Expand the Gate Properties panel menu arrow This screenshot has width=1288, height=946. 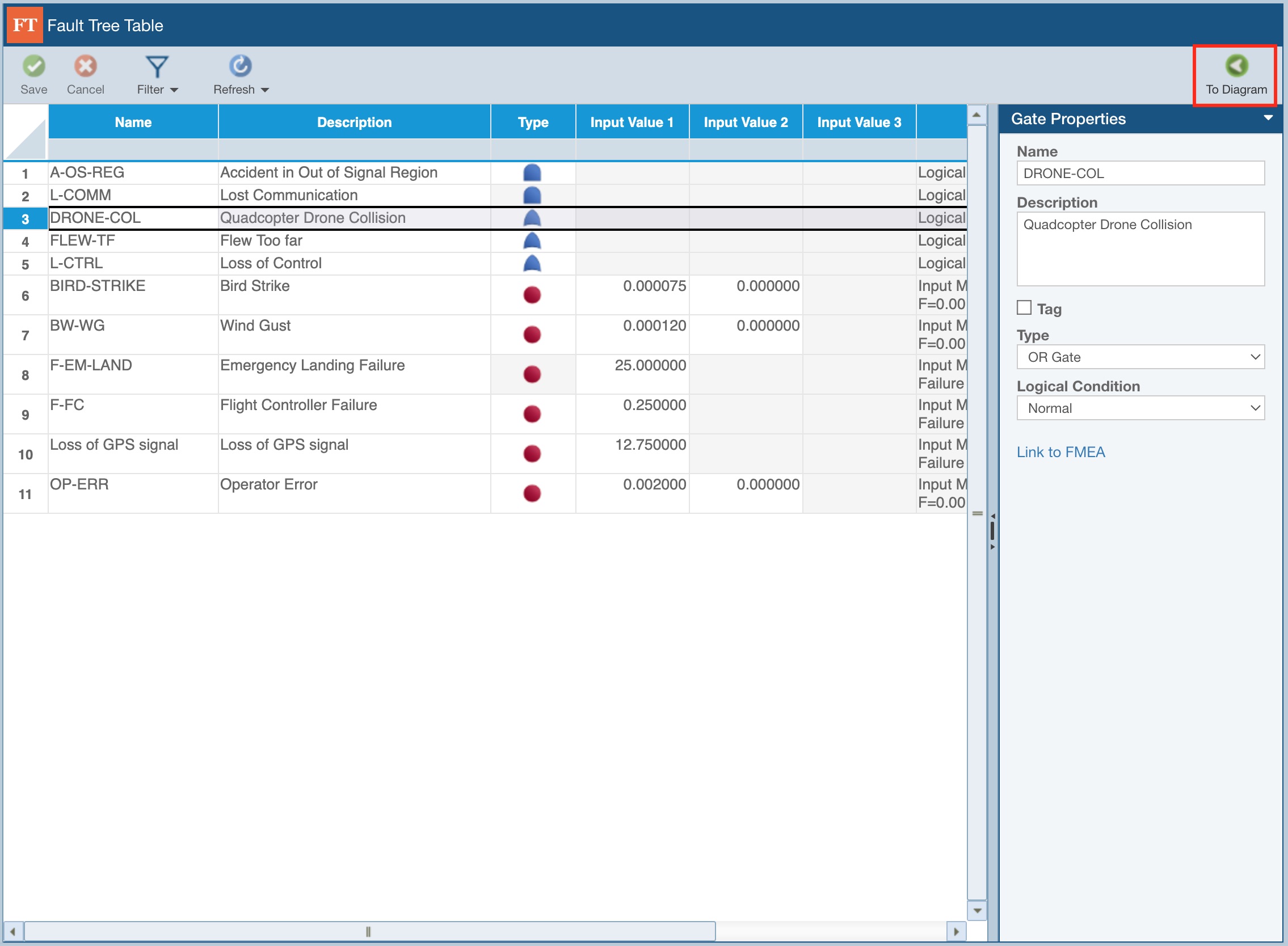click(x=1268, y=118)
